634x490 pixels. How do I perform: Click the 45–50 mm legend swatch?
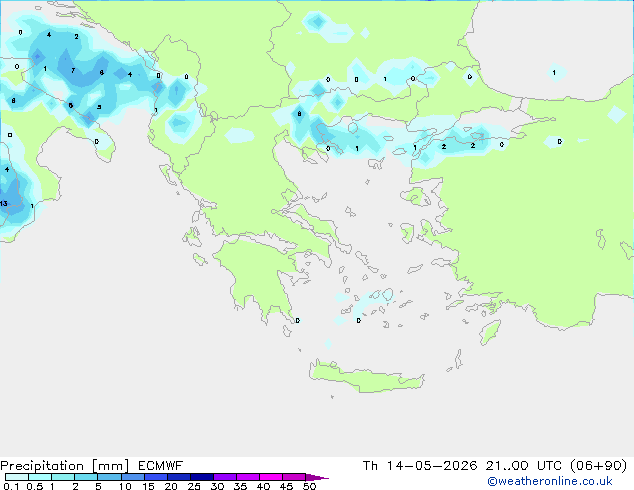pyautogui.click(x=294, y=477)
